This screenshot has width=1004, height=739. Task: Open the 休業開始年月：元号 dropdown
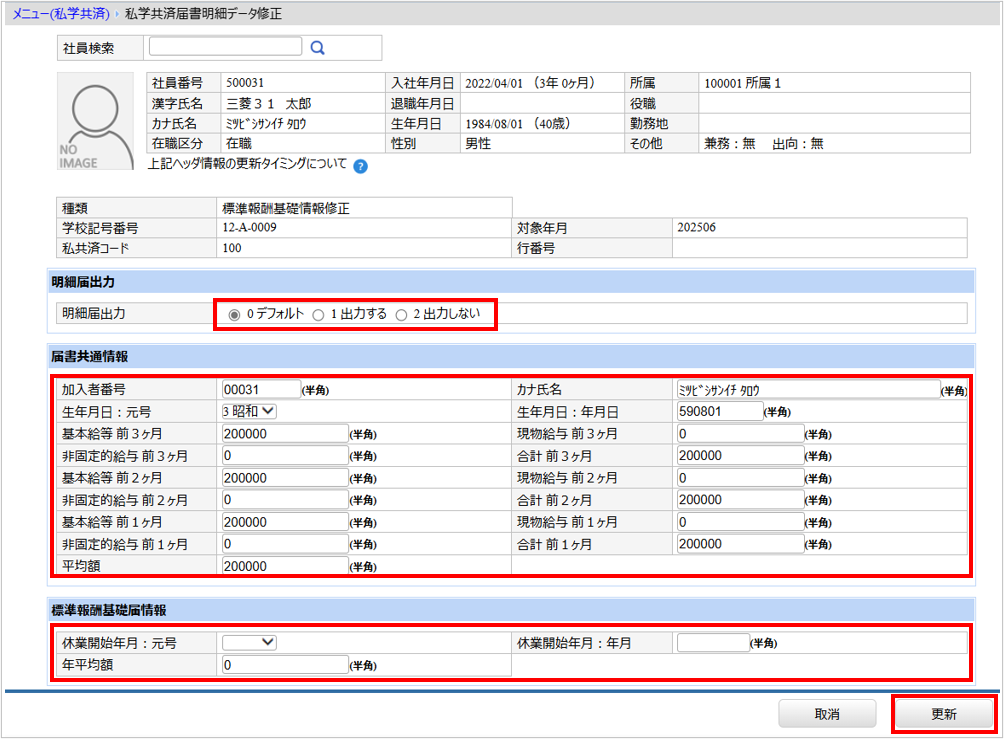[x=249, y=642]
